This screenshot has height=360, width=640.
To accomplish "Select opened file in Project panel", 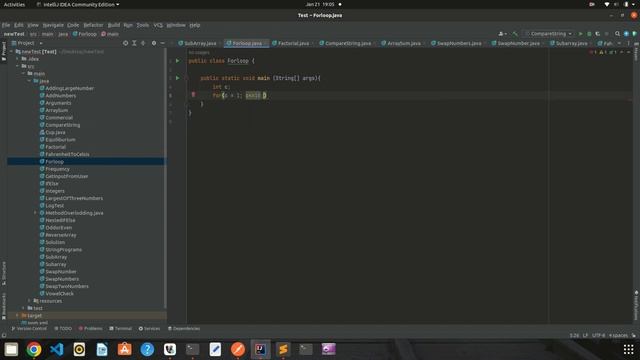I will [125, 43].
